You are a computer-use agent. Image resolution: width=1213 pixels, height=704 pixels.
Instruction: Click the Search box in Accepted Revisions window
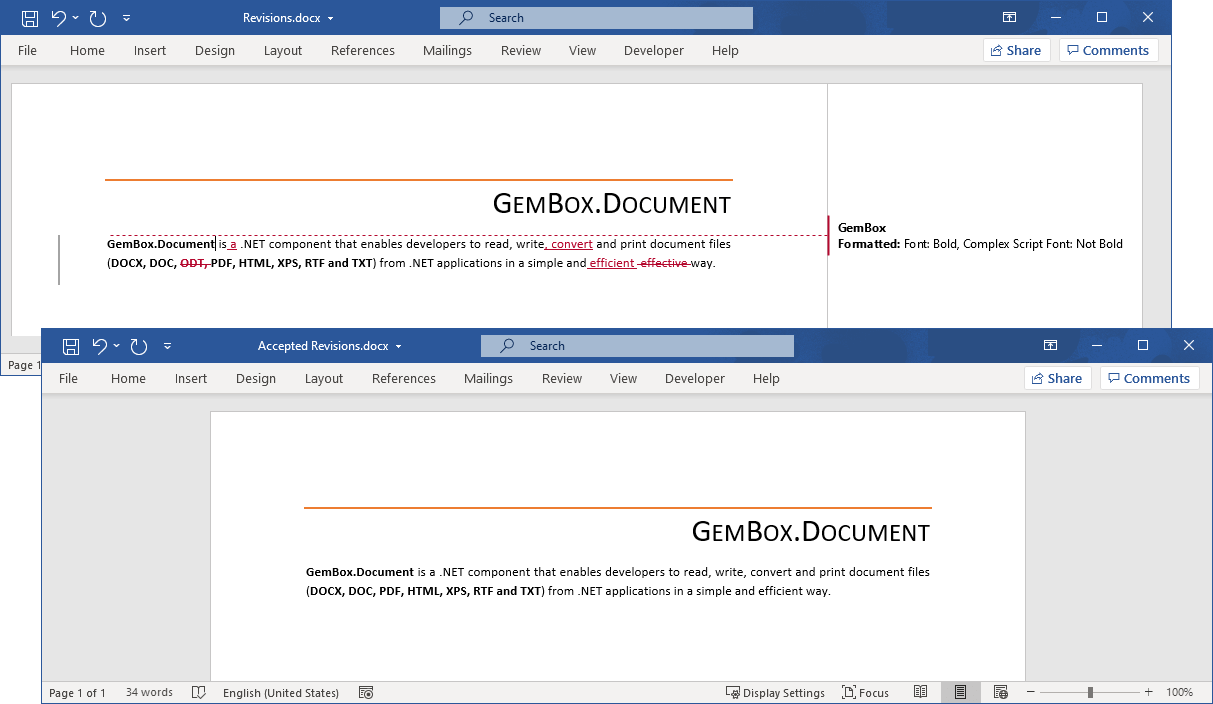tap(637, 346)
